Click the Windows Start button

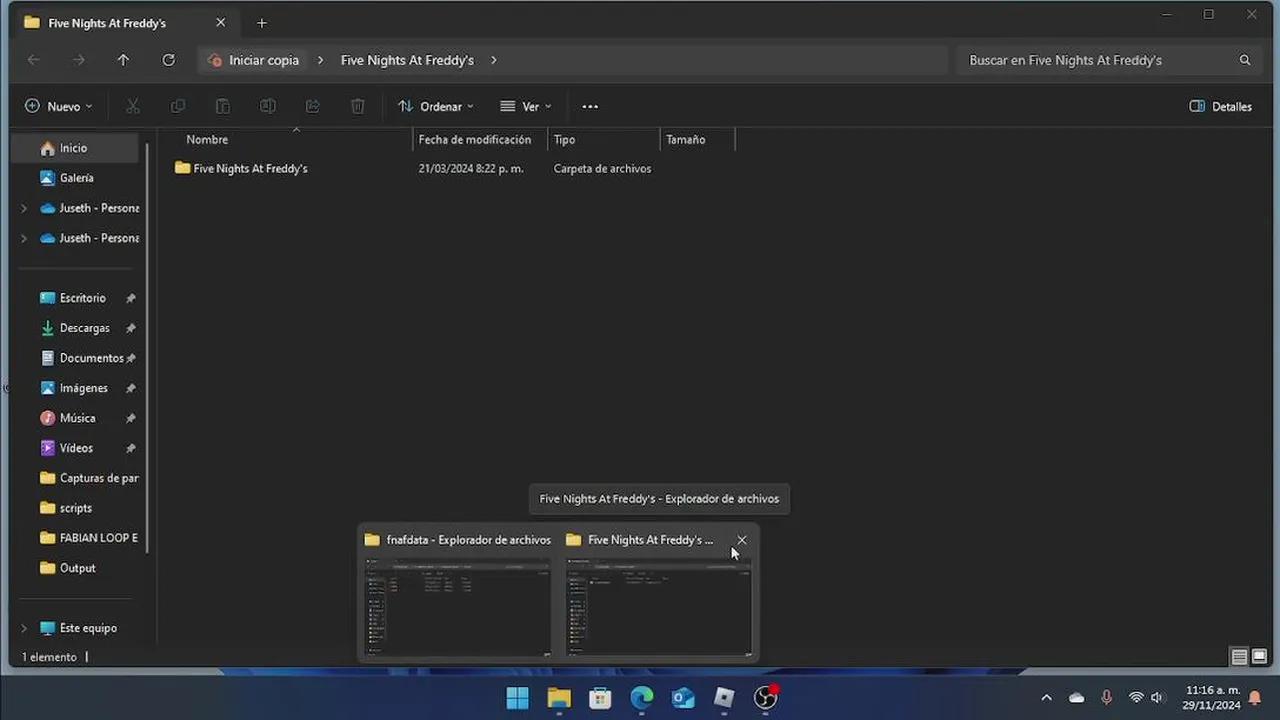517,698
